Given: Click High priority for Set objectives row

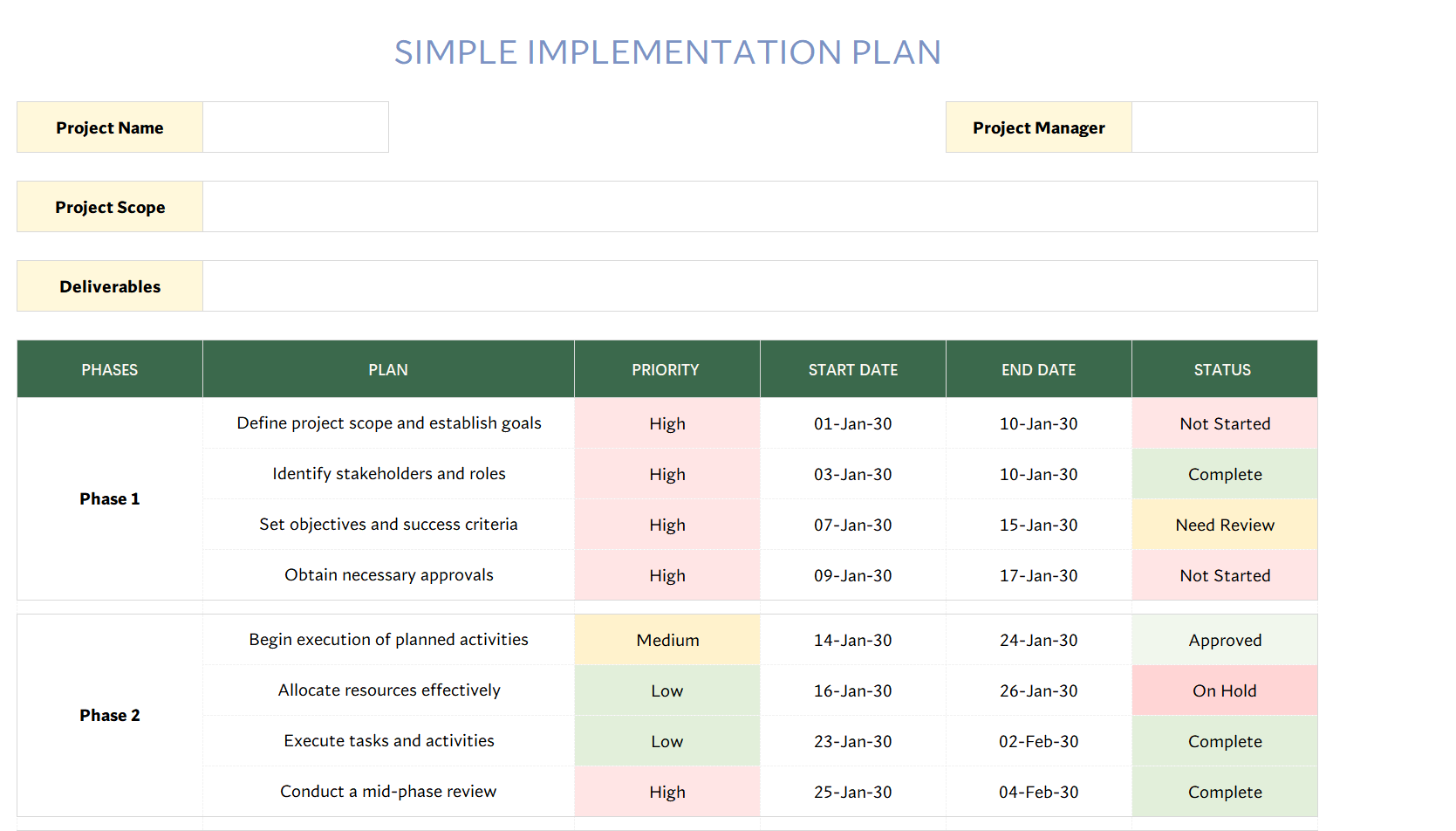Looking at the screenshot, I should pos(667,525).
